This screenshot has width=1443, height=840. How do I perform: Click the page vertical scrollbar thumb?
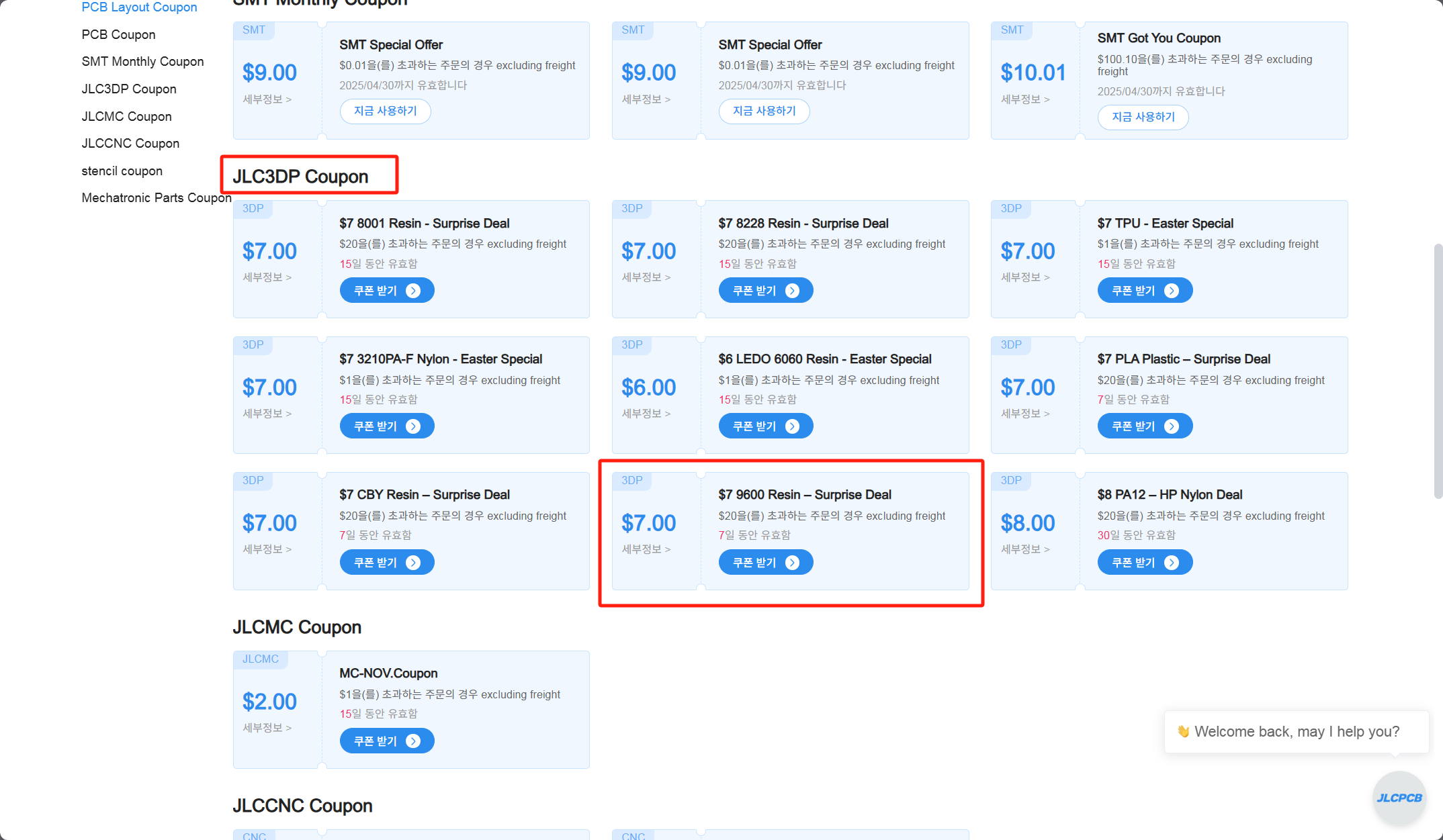pyautogui.click(x=1438, y=371)
